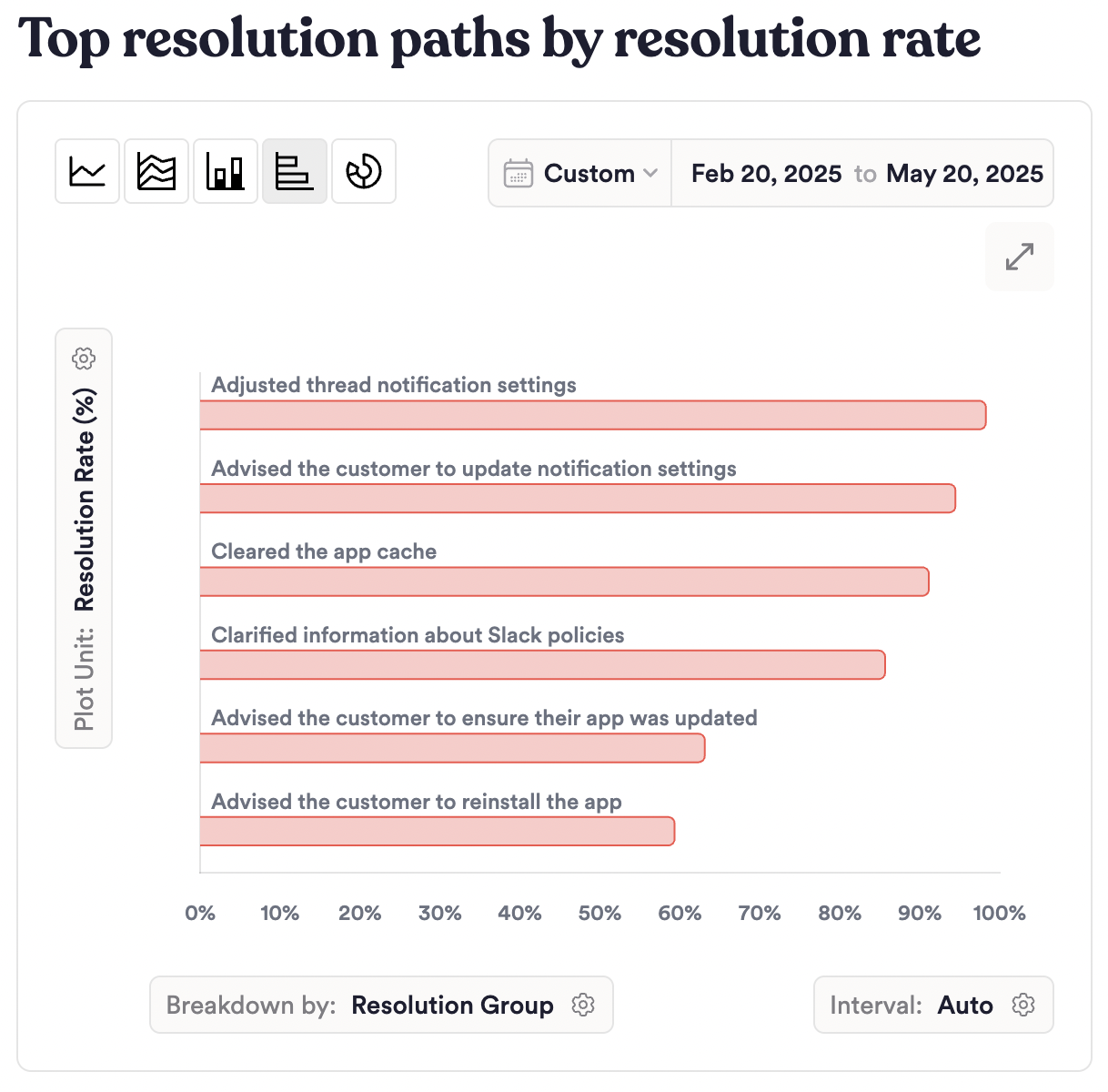This screenshot has height=1092, width=1108.
Task: Expand the Custom selector chevron
Action: 651,173
